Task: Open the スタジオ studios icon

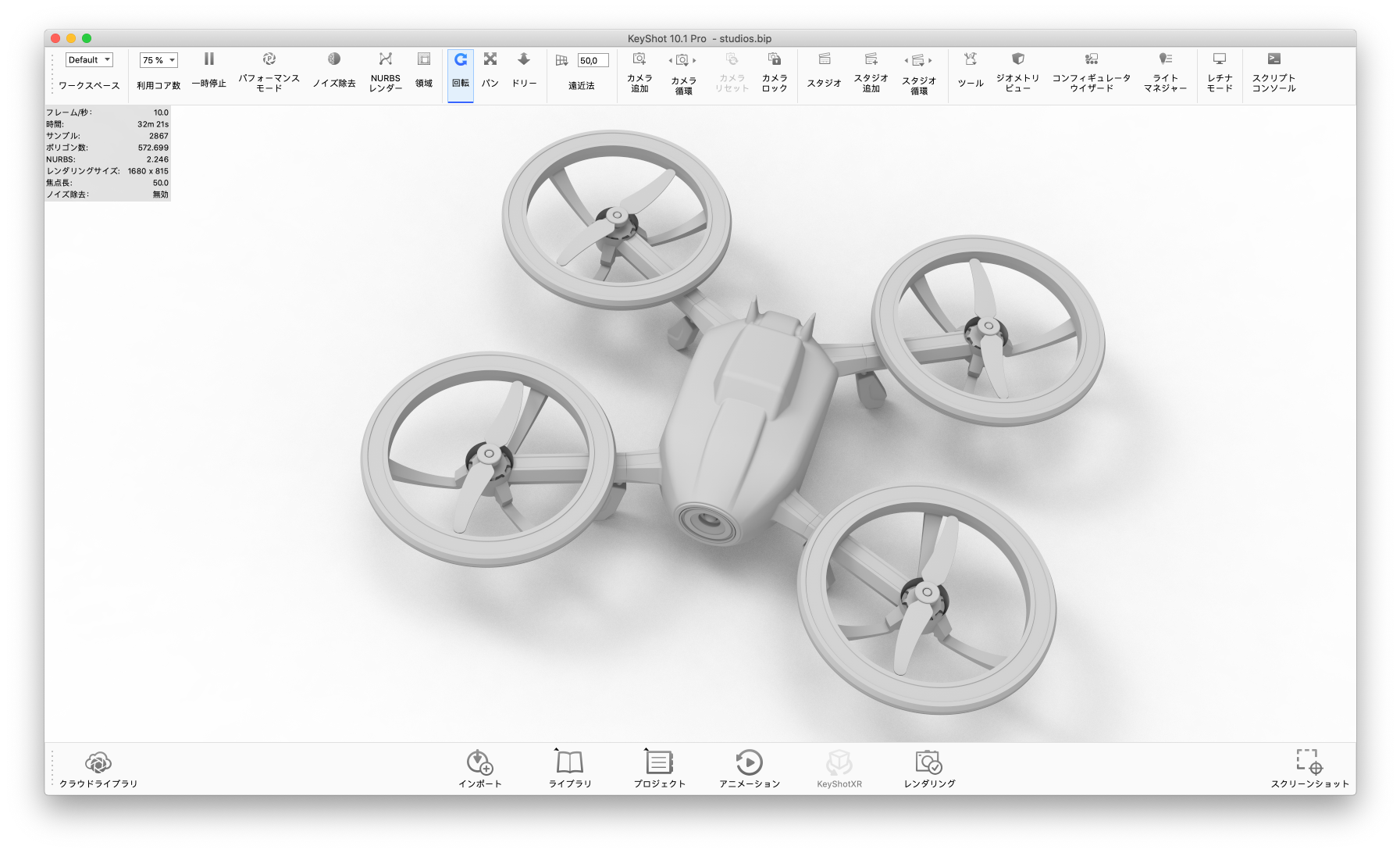Action: click(x=825, y=59)
